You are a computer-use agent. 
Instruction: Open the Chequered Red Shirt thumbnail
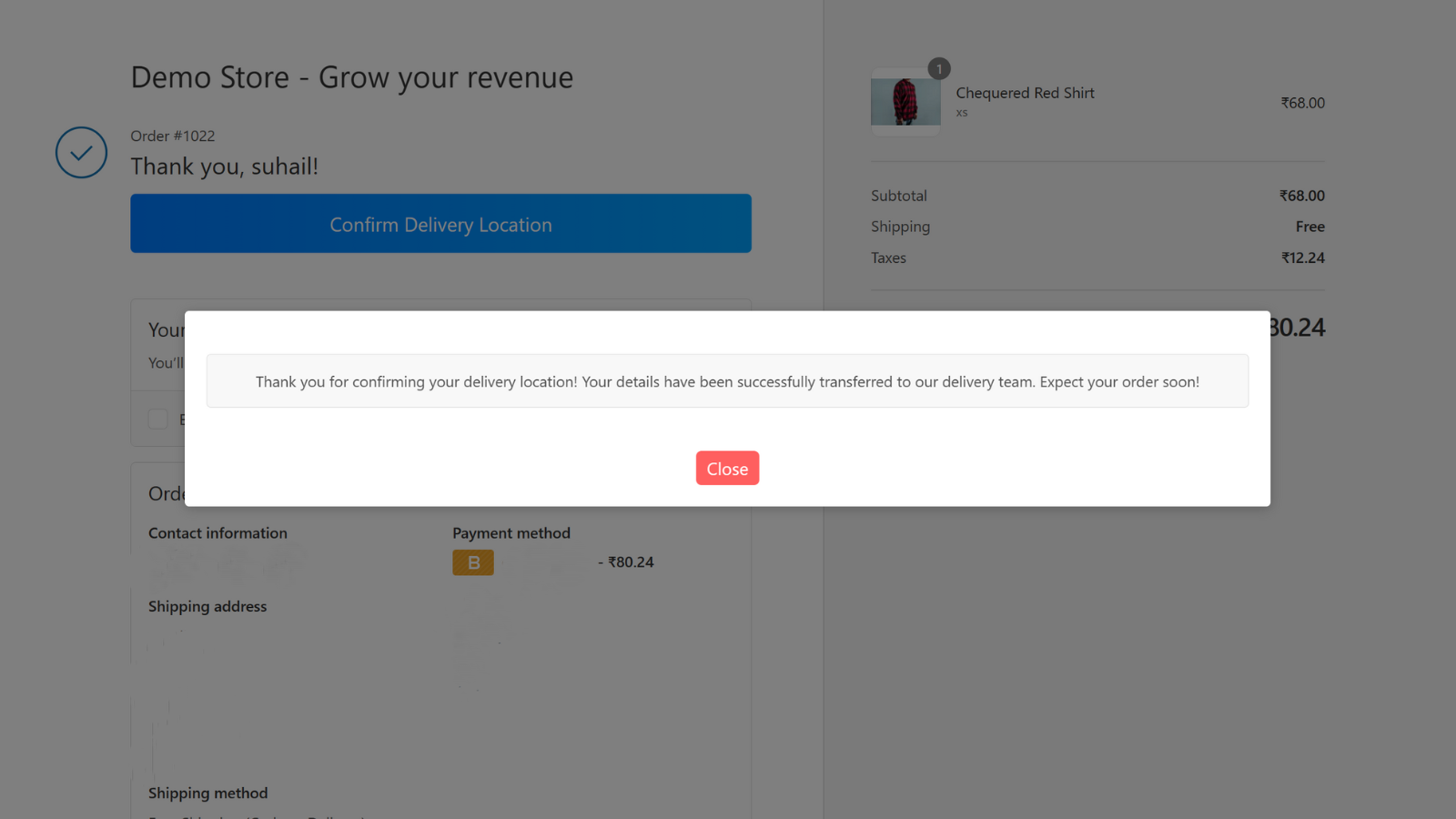(x=905, y=102)
